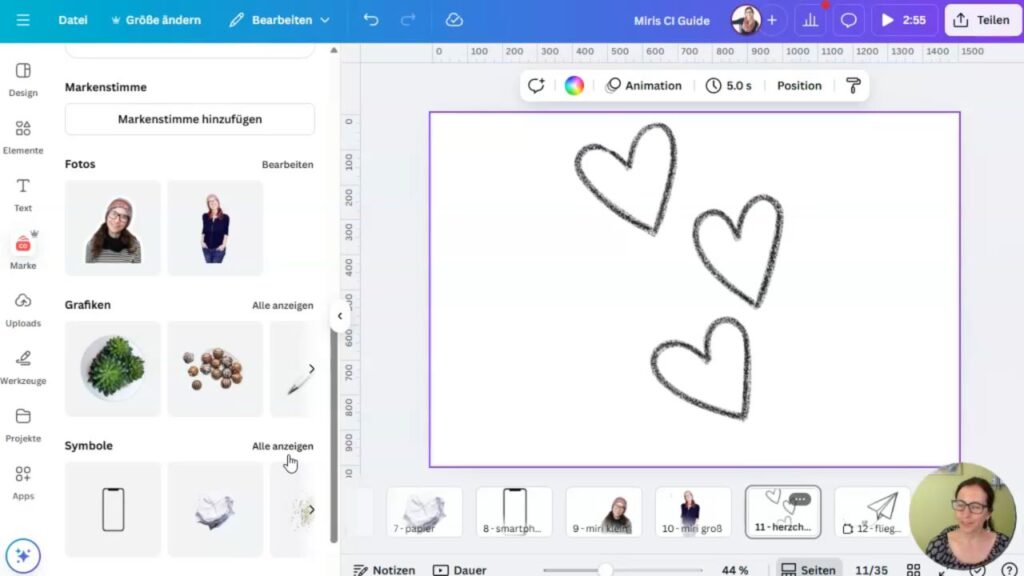Image resolution: width=1024 pixels, height=576 pixels.
Task: Open the Bearbeiten dropdown
Action: pos(279,20)
